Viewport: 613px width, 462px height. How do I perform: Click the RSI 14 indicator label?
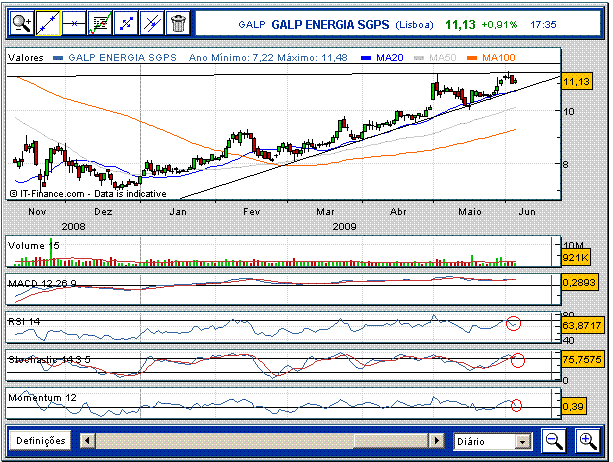(26, 321)
